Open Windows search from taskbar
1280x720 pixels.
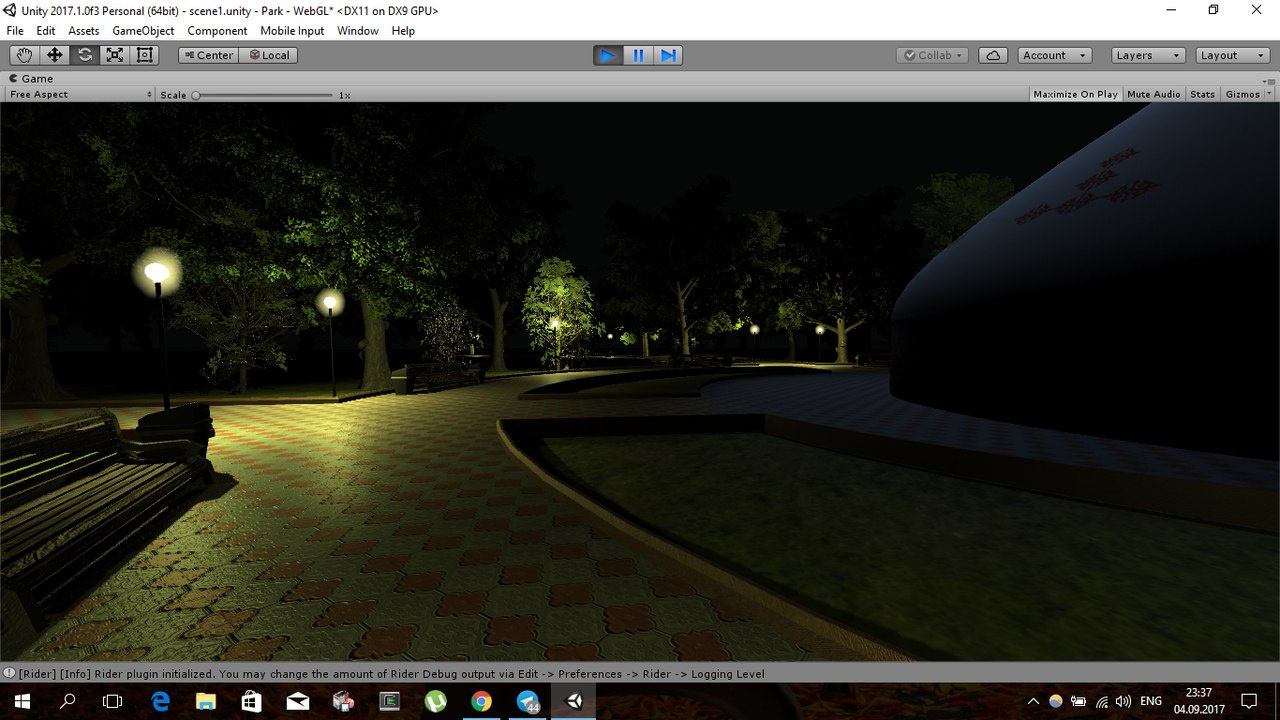pos(68,701)
